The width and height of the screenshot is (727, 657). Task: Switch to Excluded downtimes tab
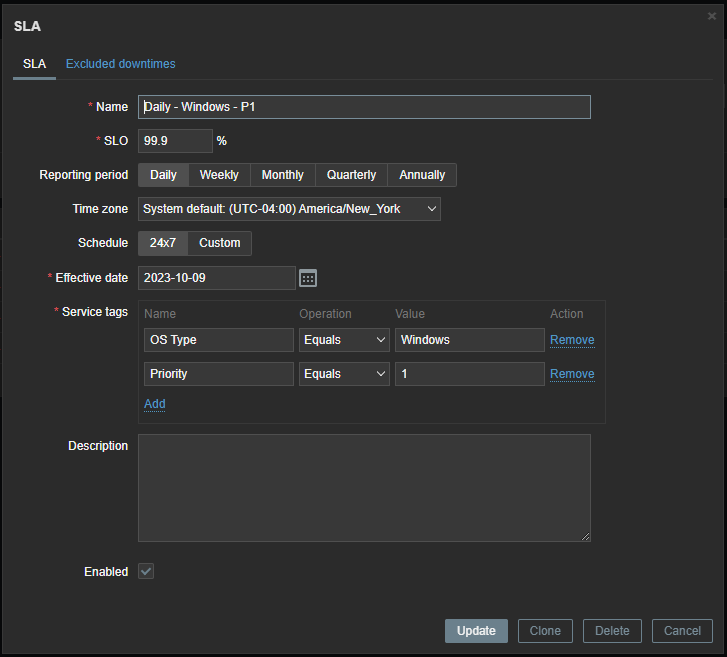click(x=120, y=64)
